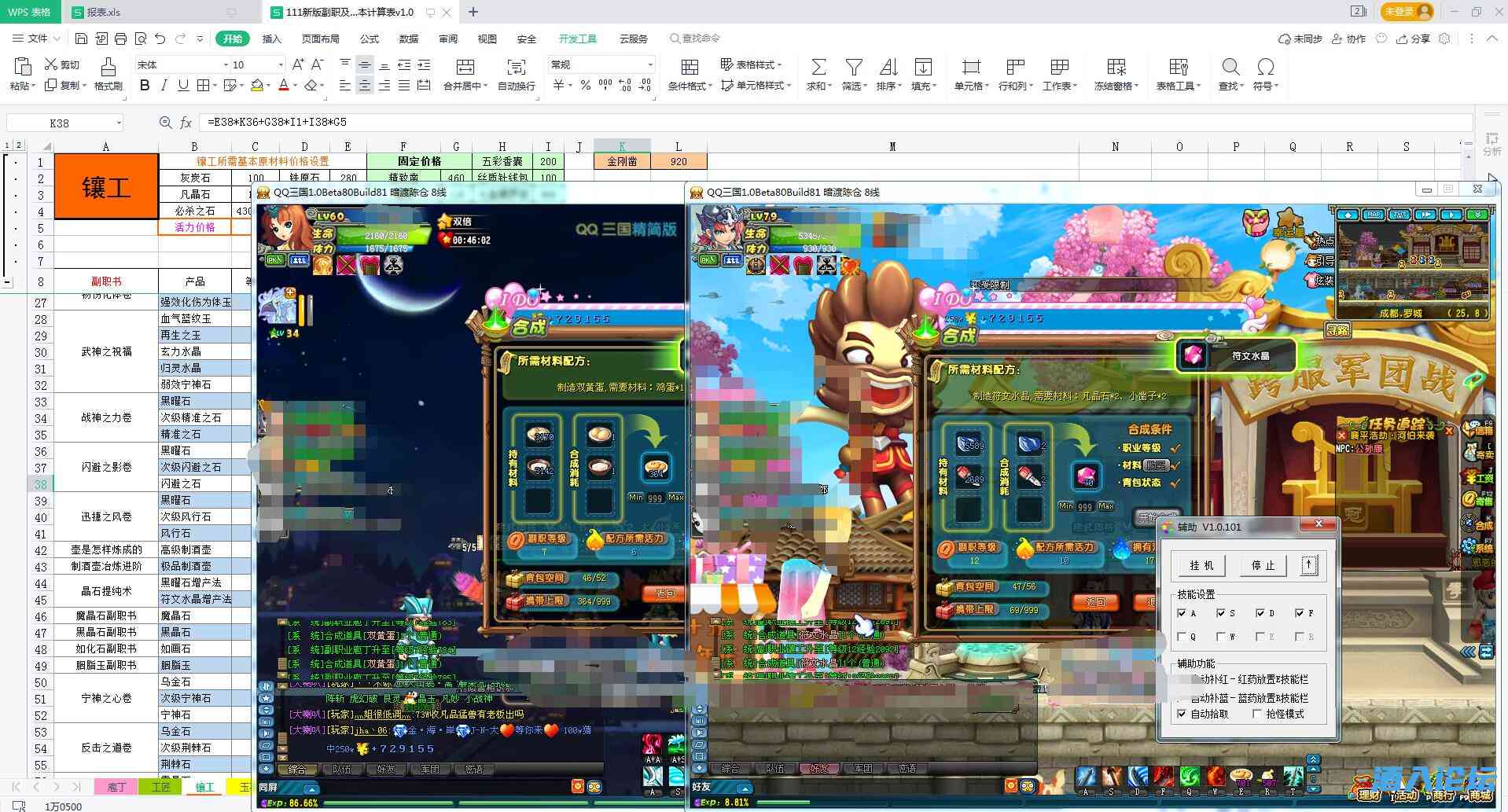Click the 停止 button in 辅助 window
This screenshot has height=812, width=1508.
[x=1263, y=565]
